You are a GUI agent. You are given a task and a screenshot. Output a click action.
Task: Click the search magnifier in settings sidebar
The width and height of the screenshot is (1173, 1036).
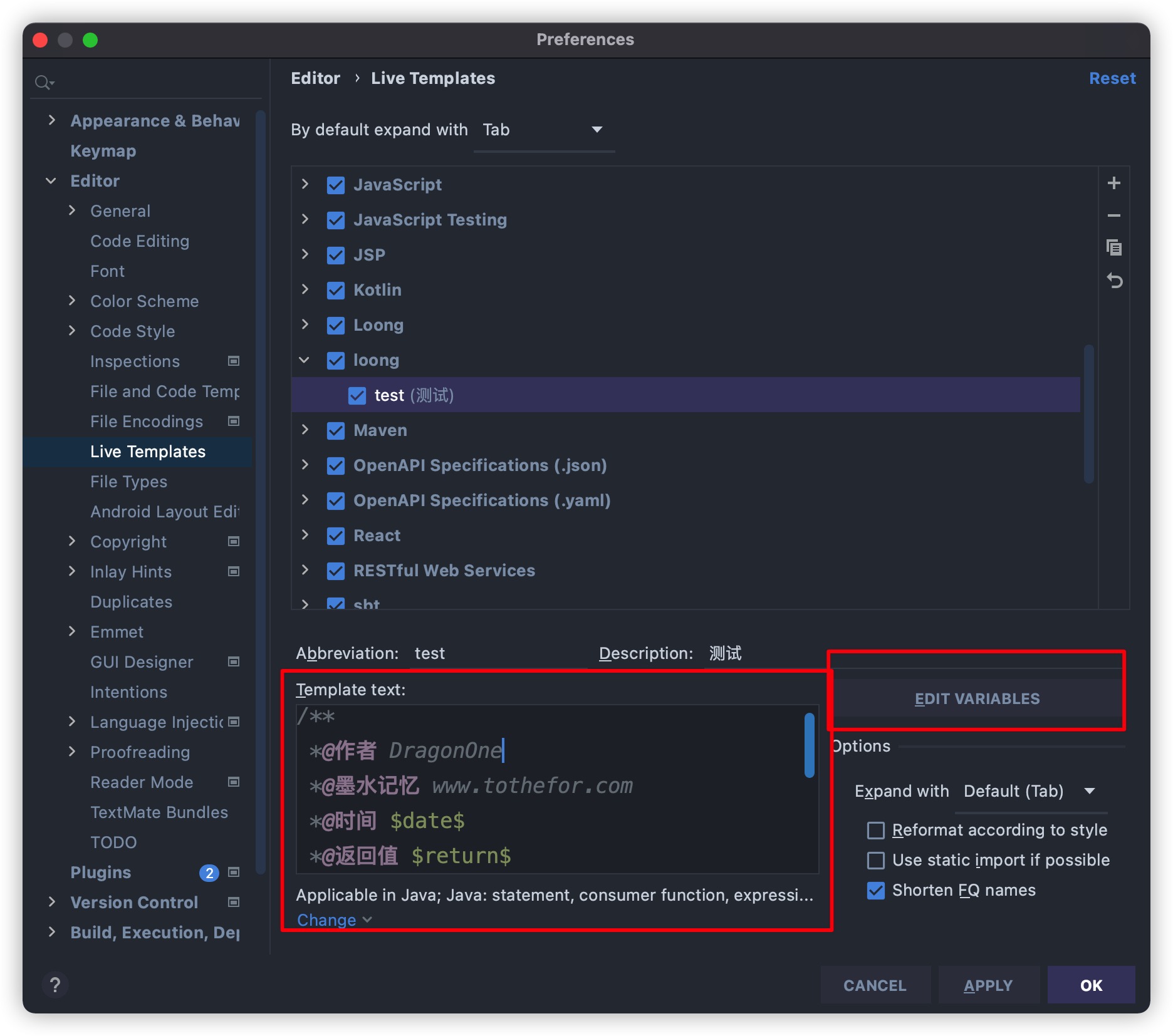44,82
